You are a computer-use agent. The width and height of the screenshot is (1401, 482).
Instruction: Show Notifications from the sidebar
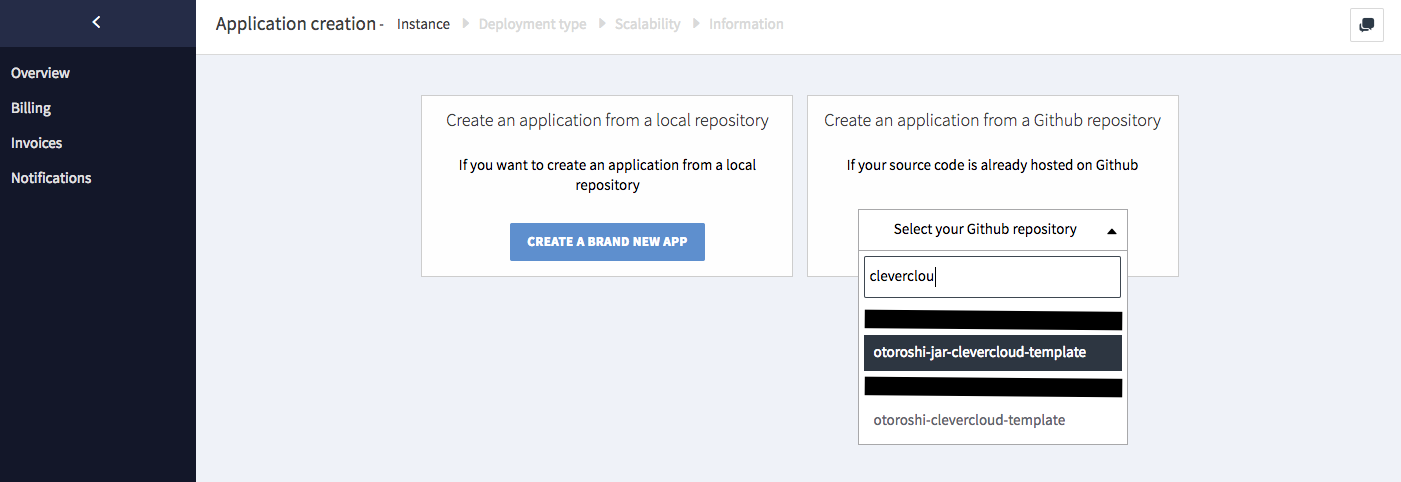coord(51,178)
